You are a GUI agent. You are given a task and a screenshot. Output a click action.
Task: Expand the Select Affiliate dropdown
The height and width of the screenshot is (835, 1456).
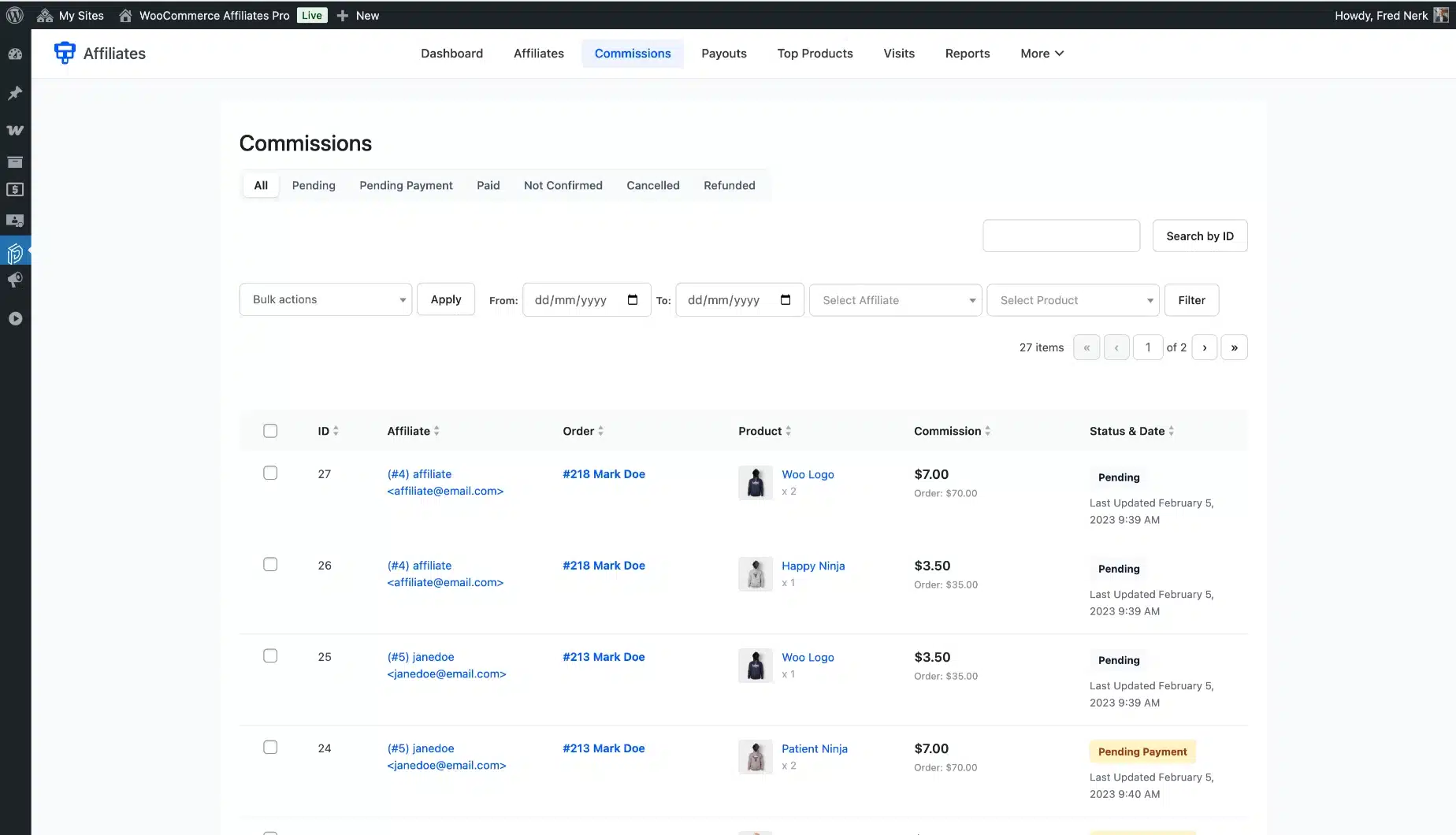(895, 300)
